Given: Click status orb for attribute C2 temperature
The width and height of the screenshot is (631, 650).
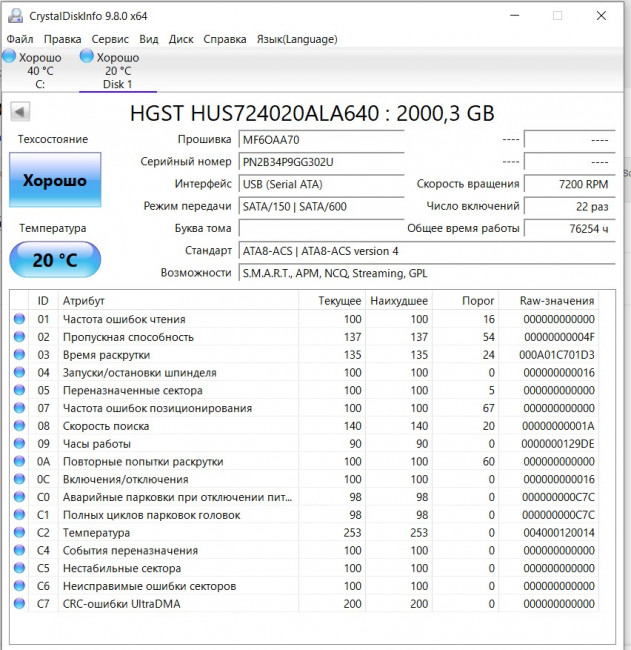Looking at the screenshot, I should (x=19, y=532).
